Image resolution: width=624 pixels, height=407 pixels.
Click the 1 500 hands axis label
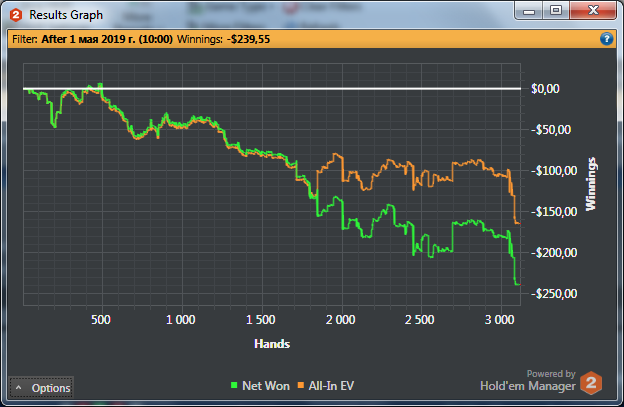[261, 320]
